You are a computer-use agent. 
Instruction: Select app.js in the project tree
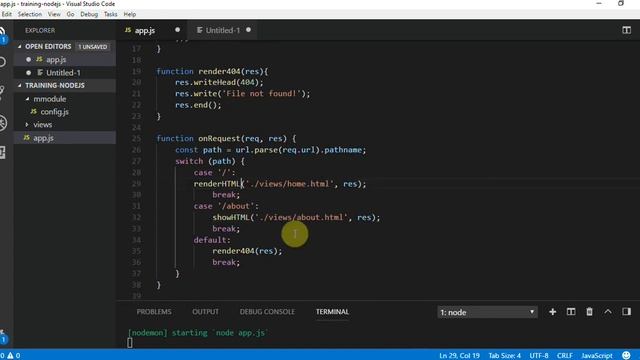point(65,138)
